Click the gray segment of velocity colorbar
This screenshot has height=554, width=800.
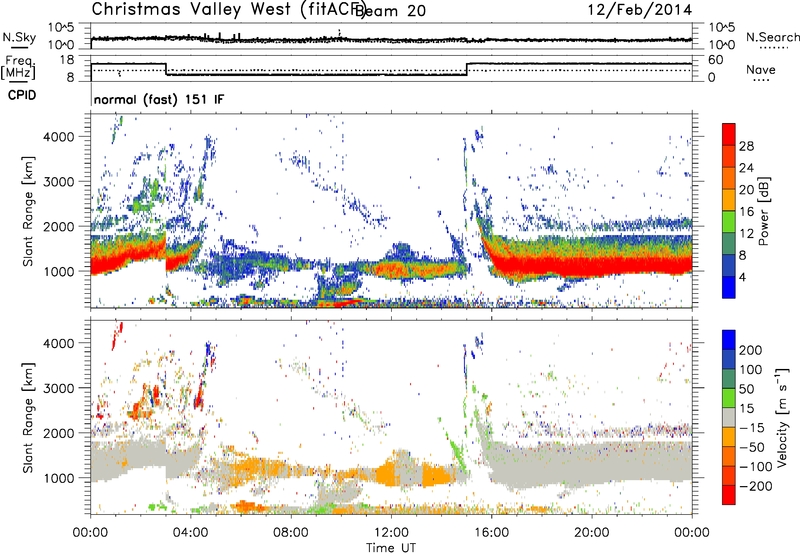coord(729,418)
